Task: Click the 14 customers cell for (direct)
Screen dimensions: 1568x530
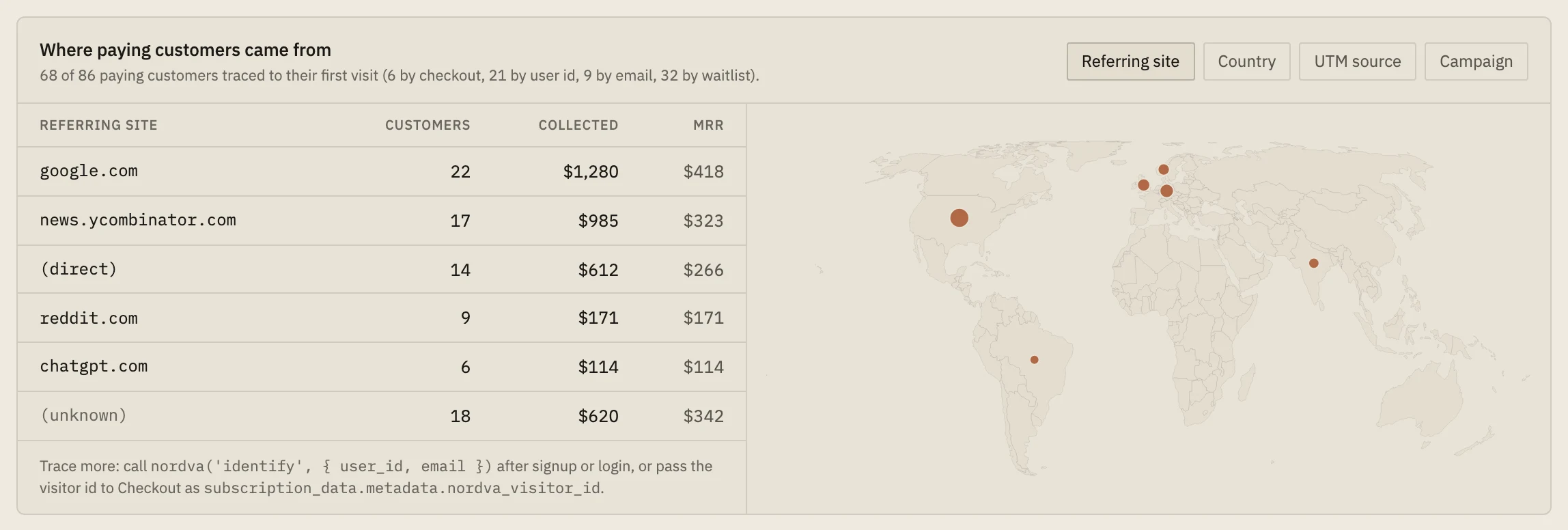Action: (460, 270)
